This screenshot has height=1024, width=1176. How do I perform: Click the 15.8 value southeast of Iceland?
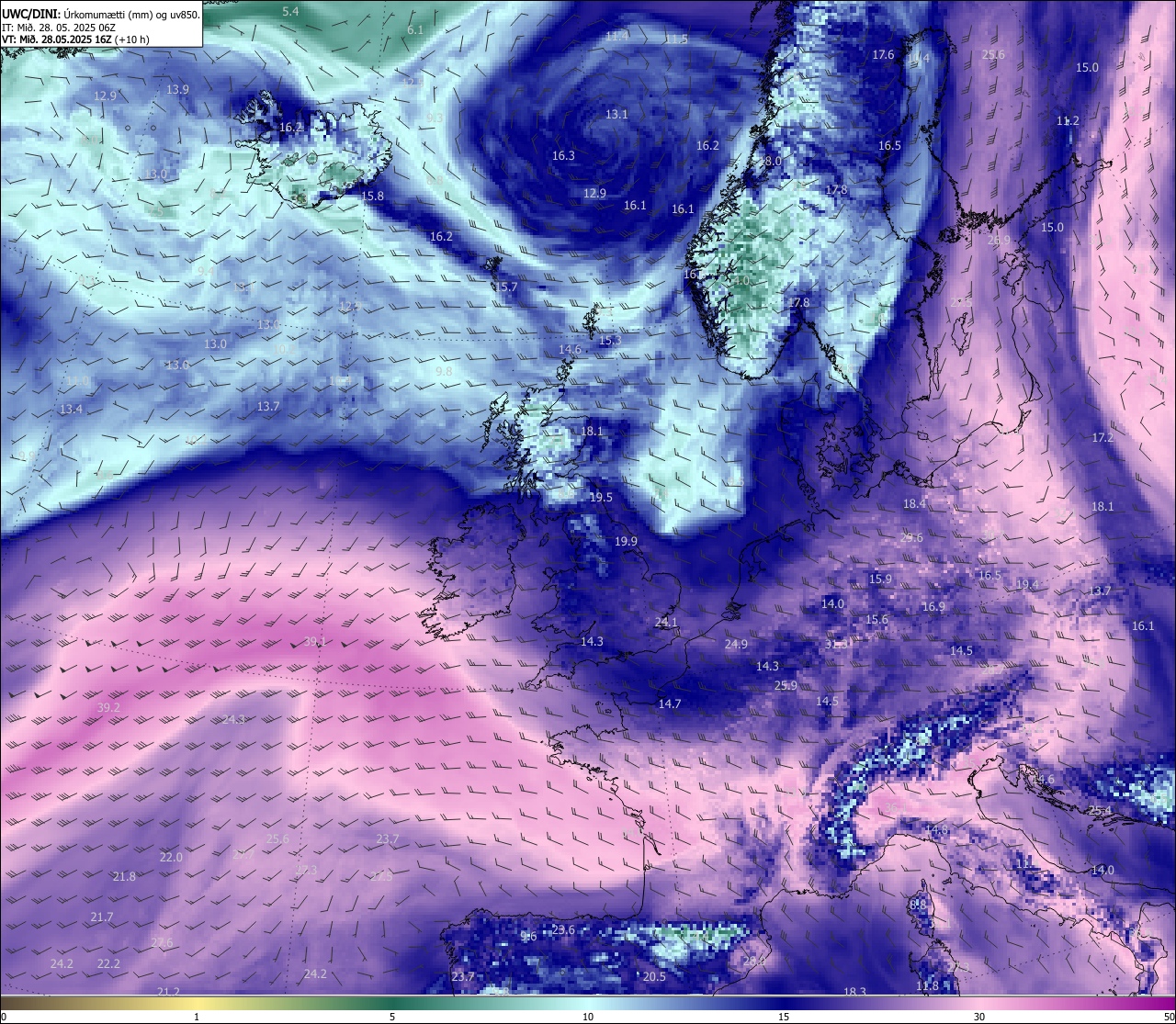click(x=372, y=196)
